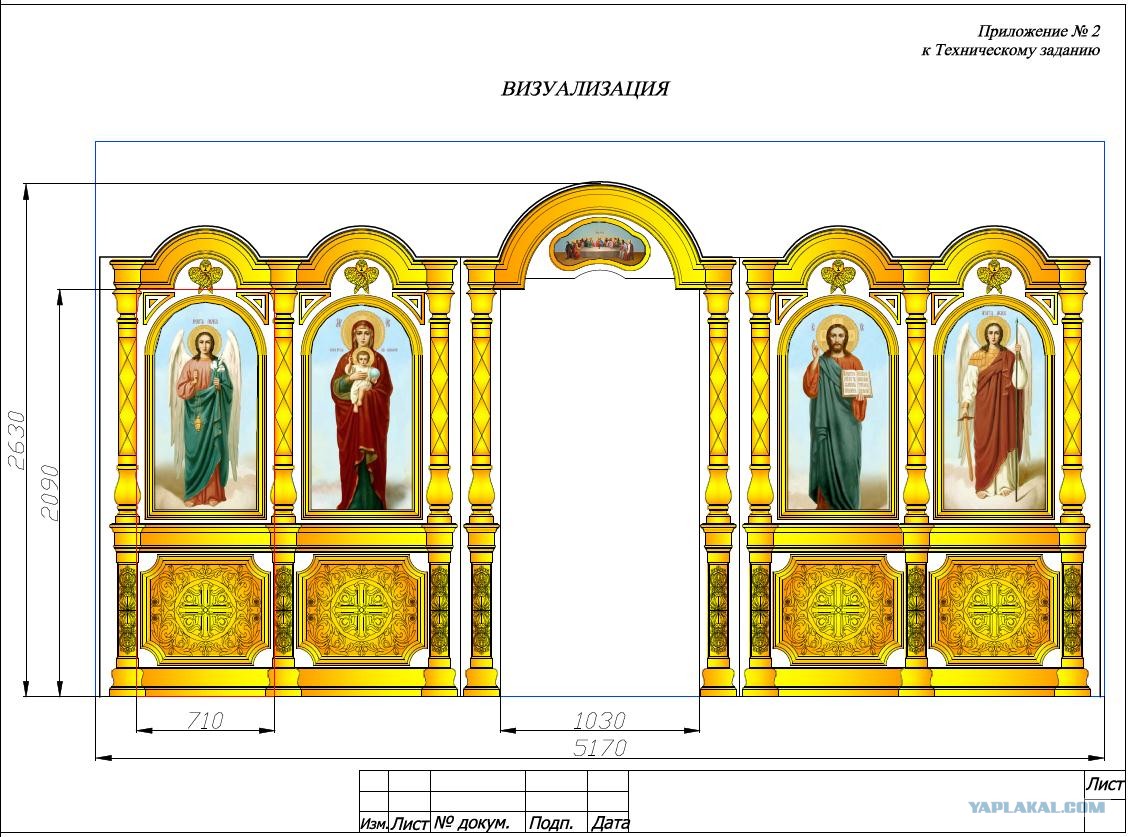Select the archangel with spear icon

pos(995,412)
